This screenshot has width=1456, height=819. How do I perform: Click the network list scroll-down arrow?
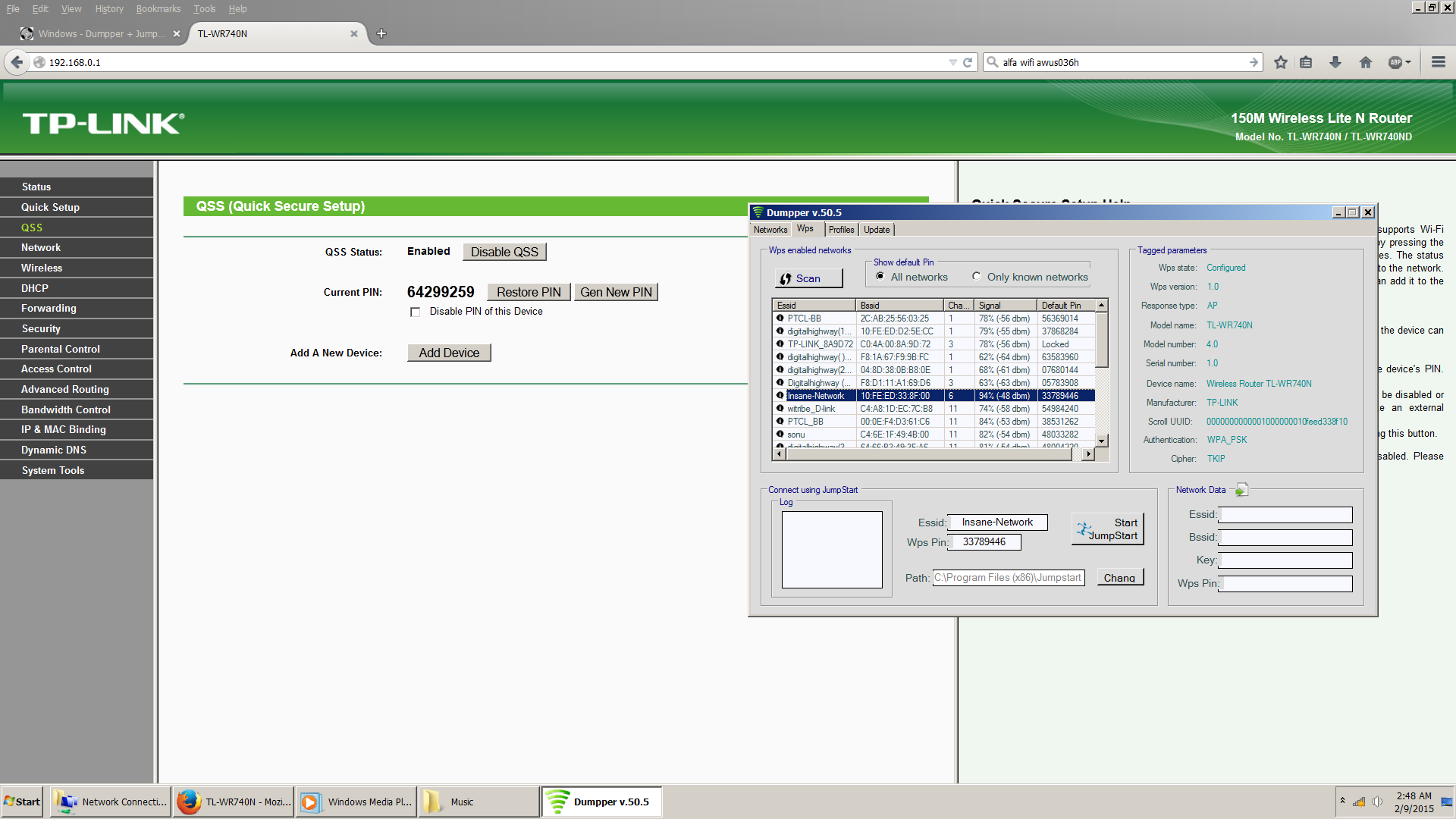click(1102, 441)
